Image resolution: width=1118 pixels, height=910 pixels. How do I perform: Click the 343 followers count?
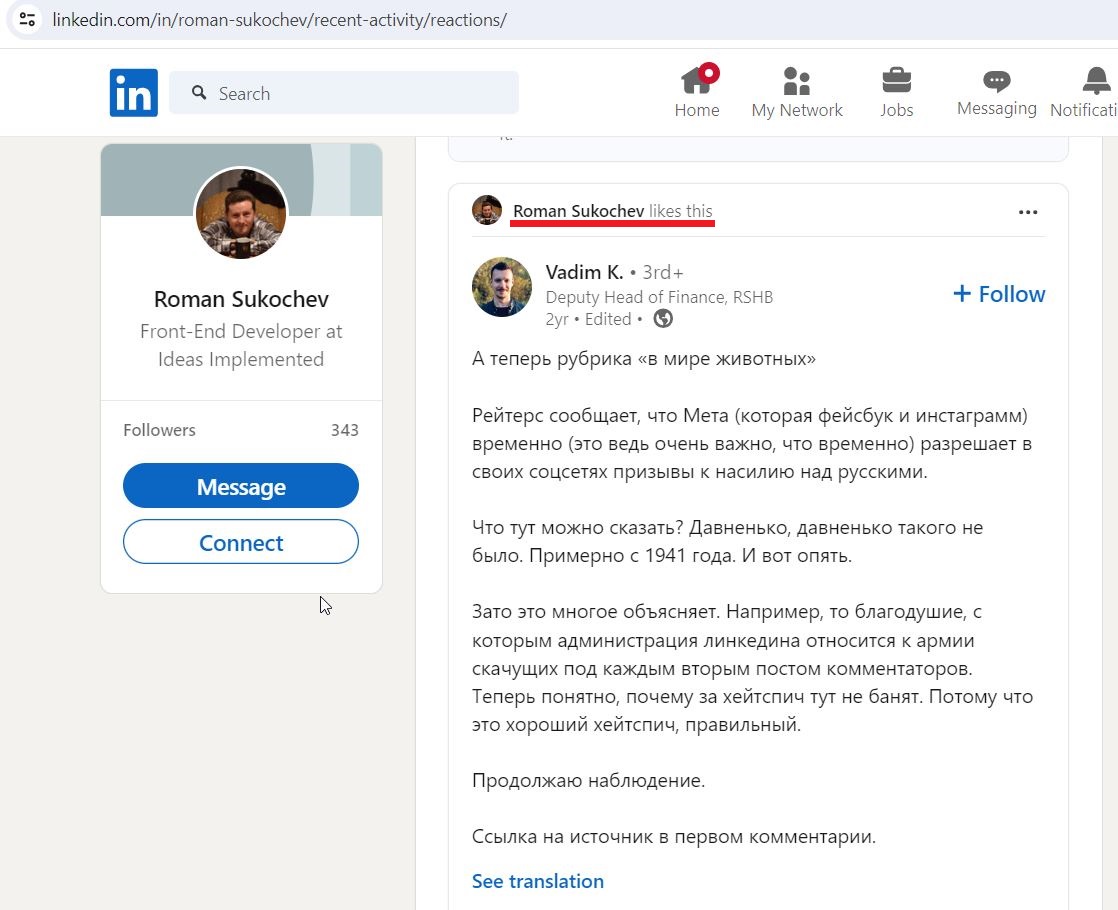344,430
